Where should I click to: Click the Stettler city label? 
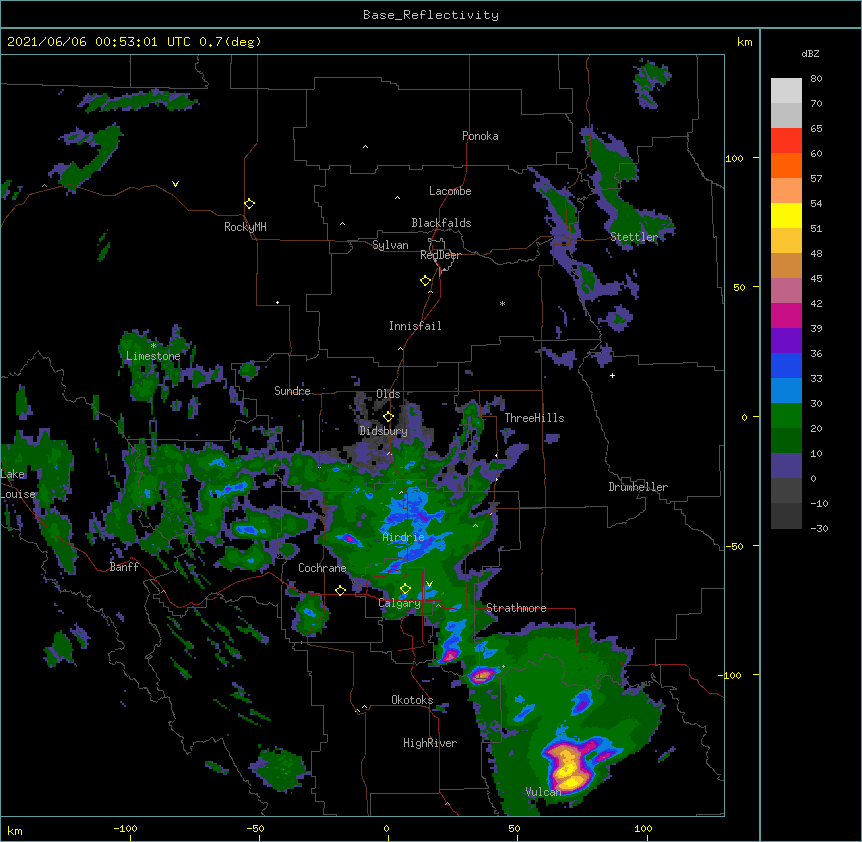(x=634, y=237)
